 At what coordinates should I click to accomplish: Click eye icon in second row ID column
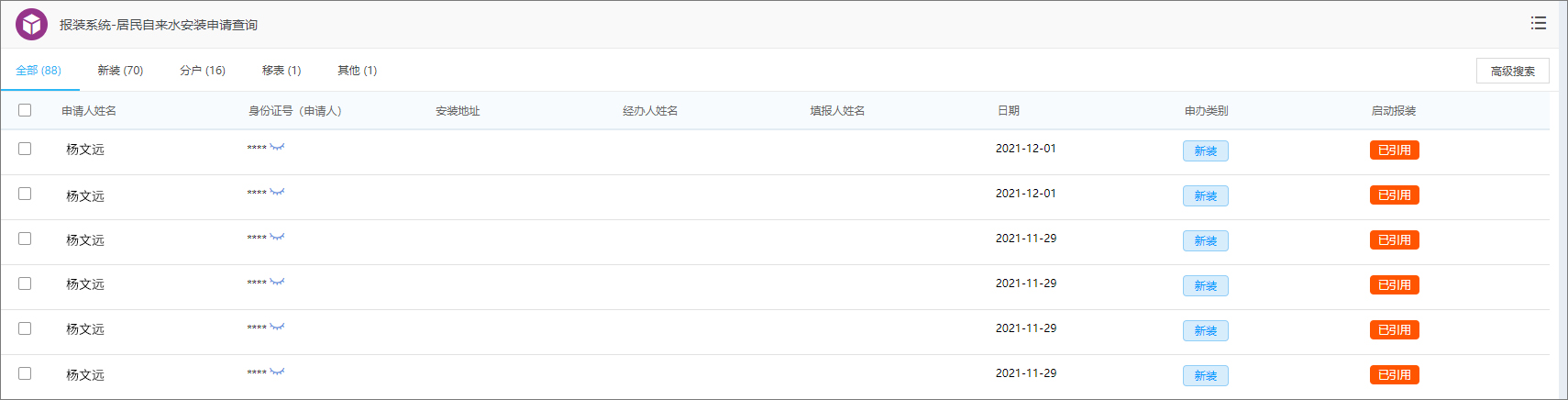pos(277,192)
